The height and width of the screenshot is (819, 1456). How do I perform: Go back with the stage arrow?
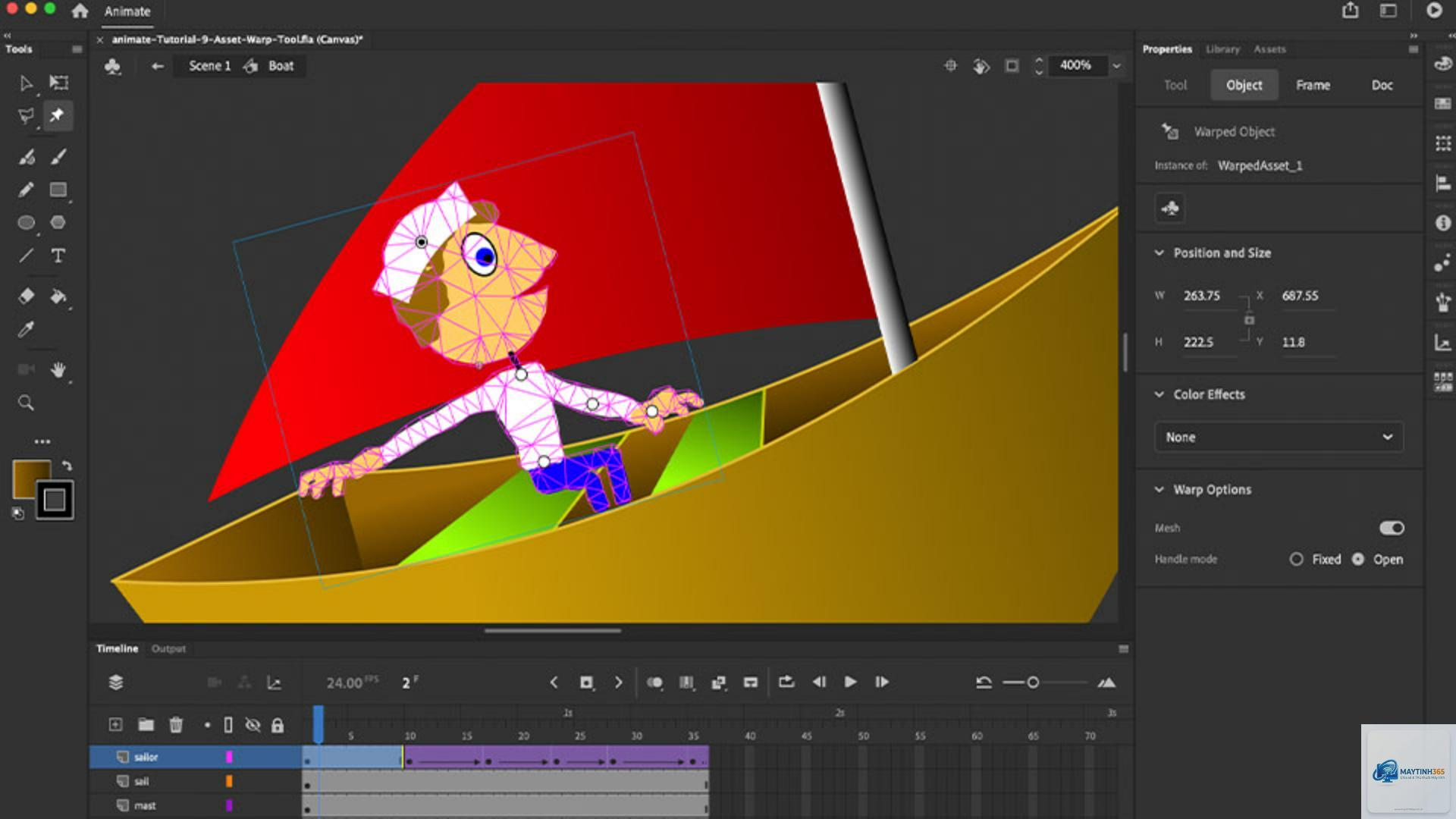157,66
